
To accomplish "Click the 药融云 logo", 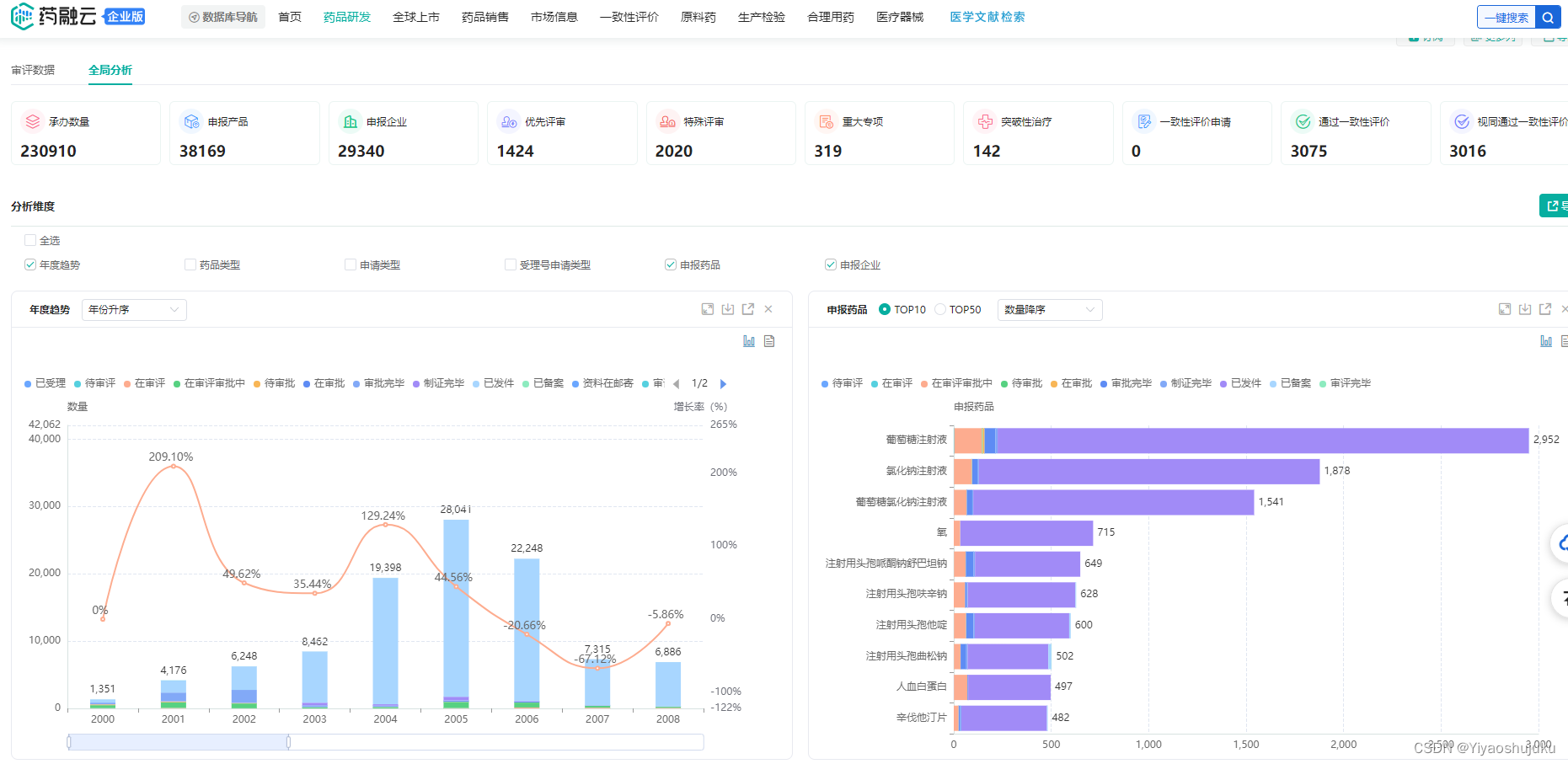I will pos(54,16).
